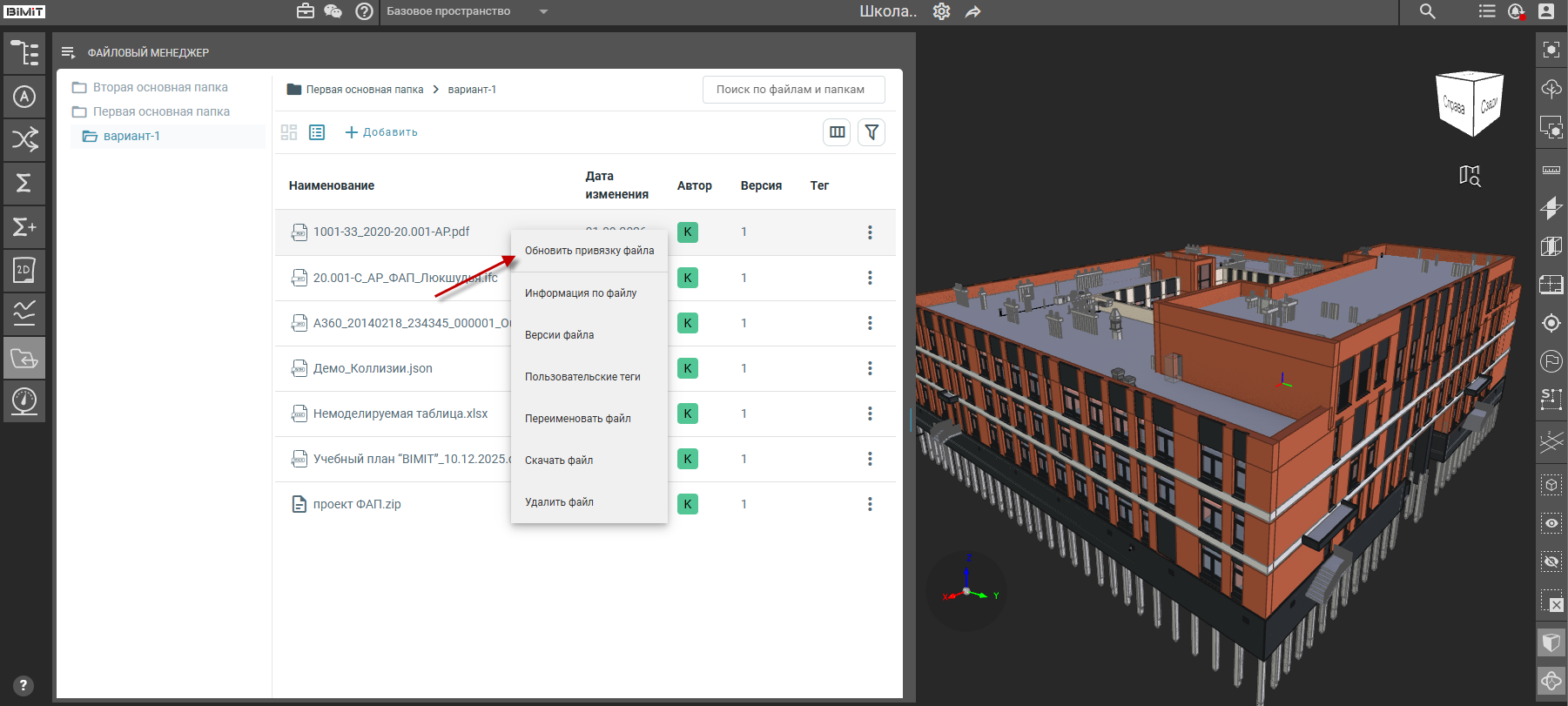Screen dimensions: 1568x706
Task: Open the column settings button in file manager
Action: tap(837, 132)
